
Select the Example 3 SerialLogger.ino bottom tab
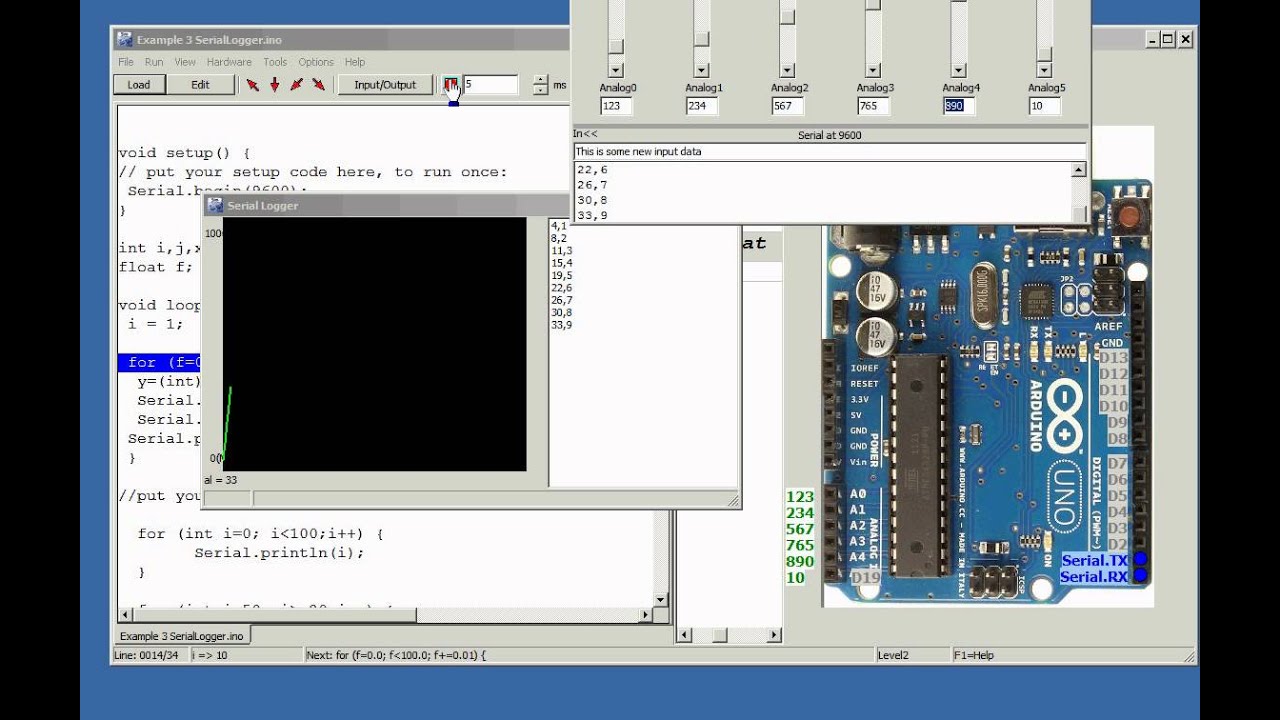(x=181, y=636)
